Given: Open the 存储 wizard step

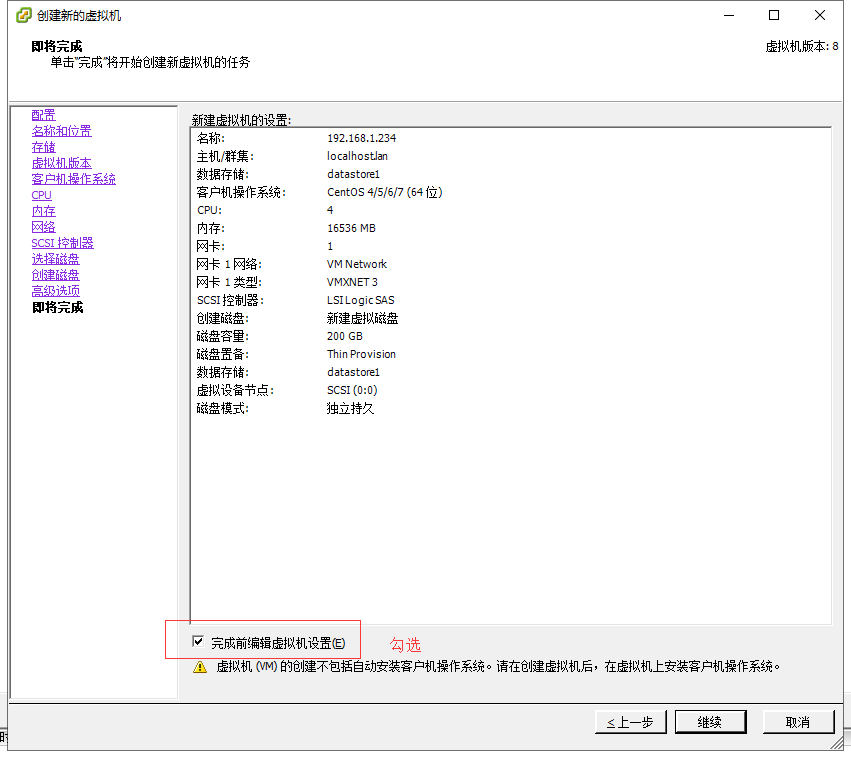Looking at the screenshot, I should pos(43,146).
